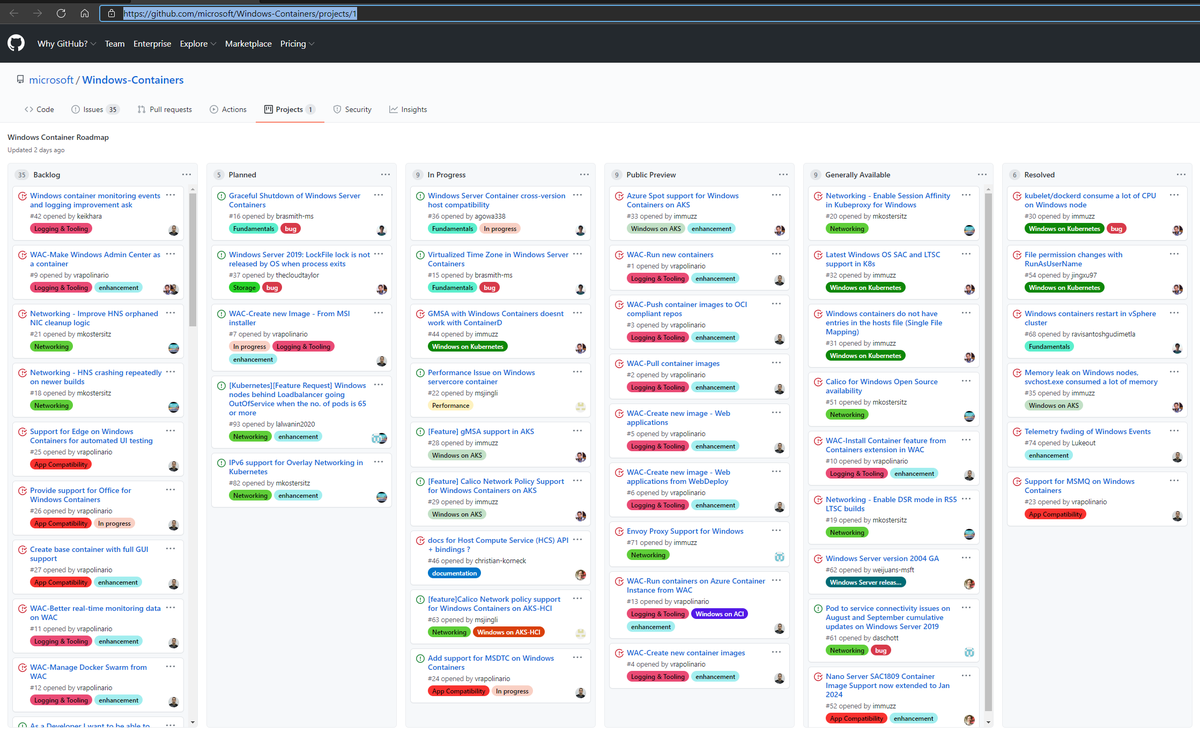The image size is (1200, 732).
Task: Click Windows on ACI label
Action: point(719,614)
